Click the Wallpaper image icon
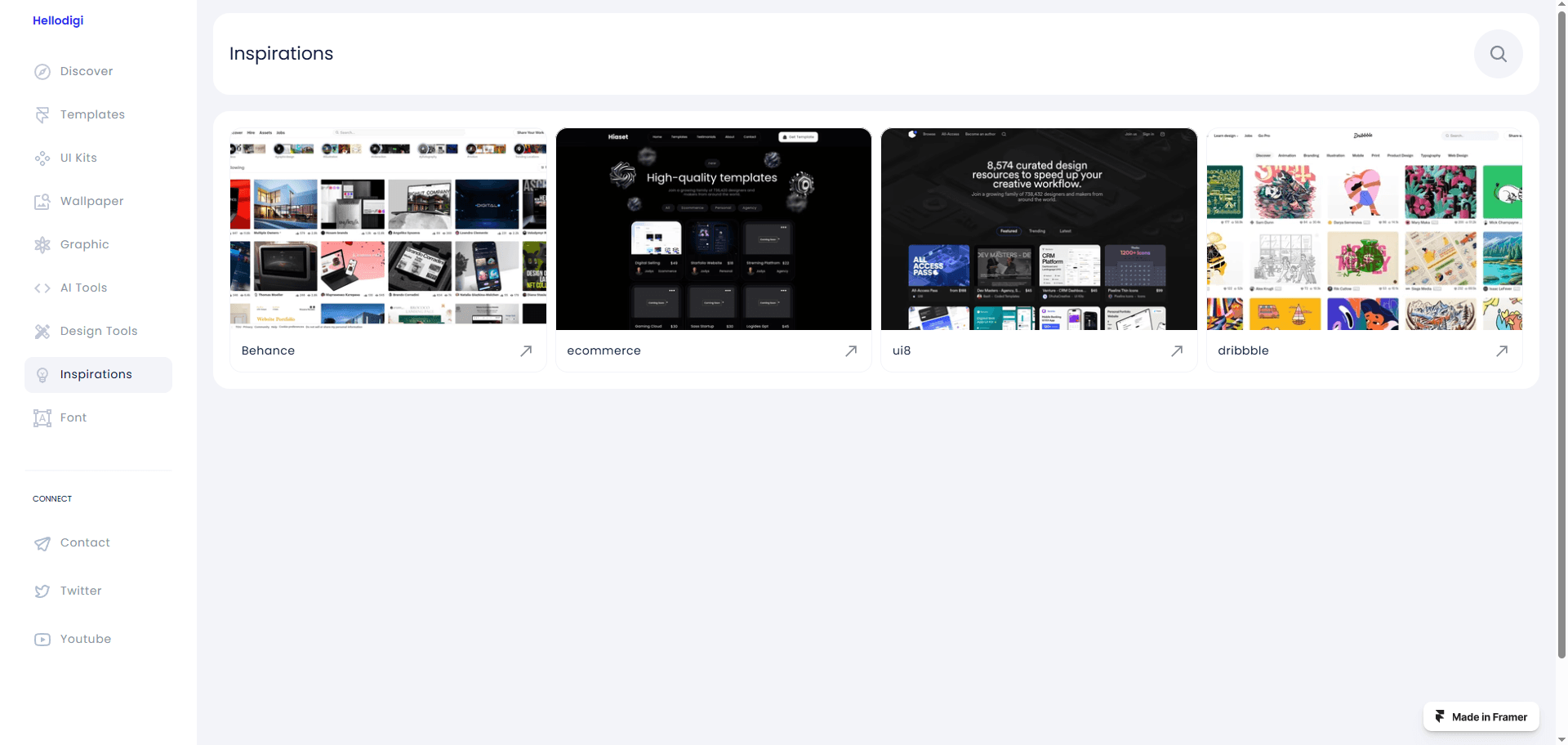Viewport: 1568px width, 745px height. tap(42, 202)
